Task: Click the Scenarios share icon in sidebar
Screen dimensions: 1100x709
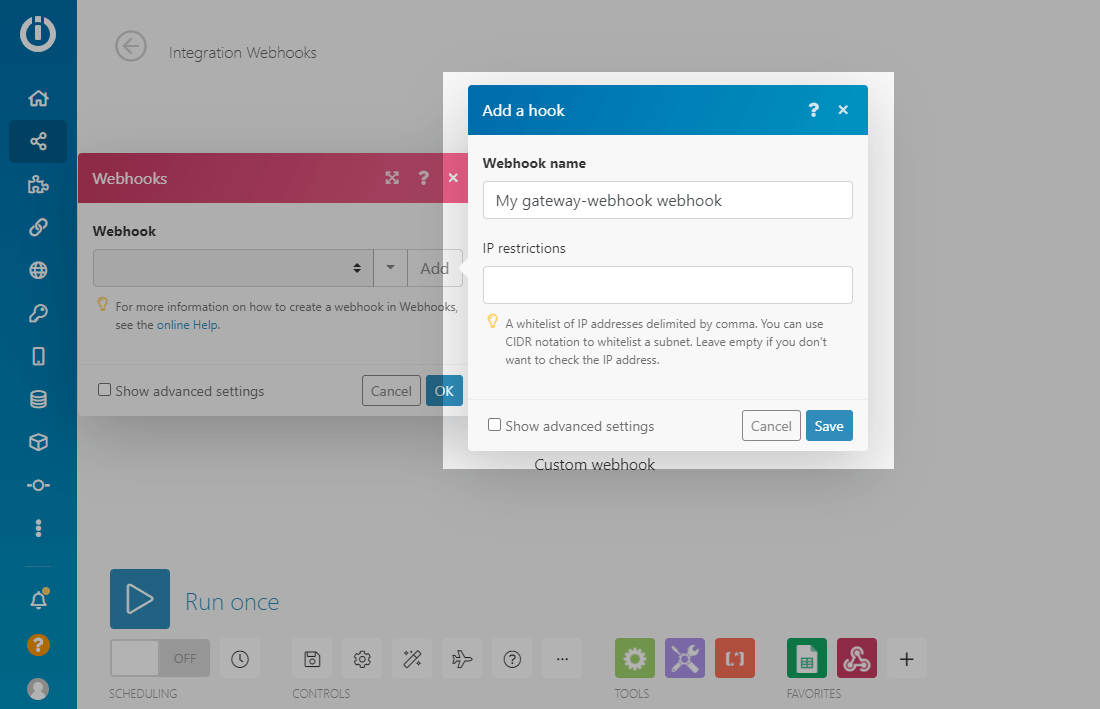Action: [x=38, y=141]
